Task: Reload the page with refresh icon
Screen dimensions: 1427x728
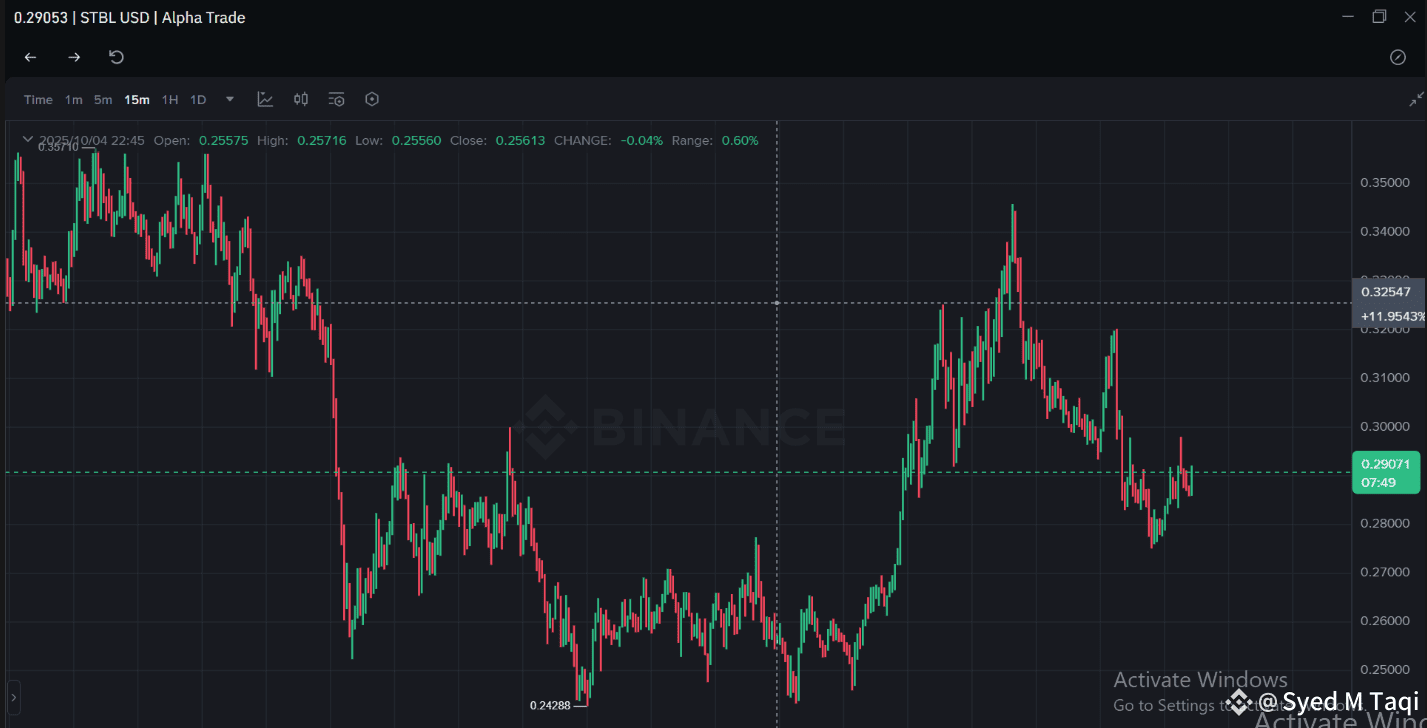Action: [x=116, y=57]
